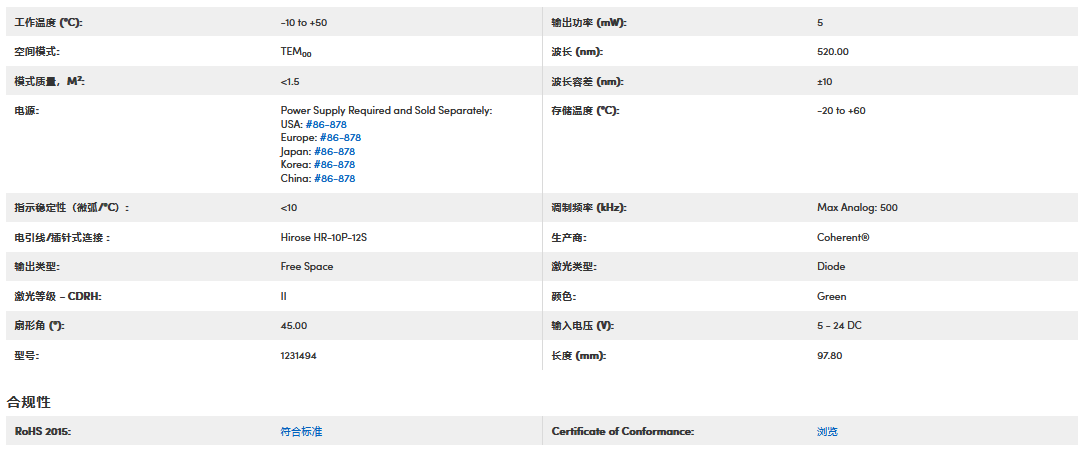Click the Coherent® manufacturer value
1082x469 pixels.
[x=843, y=238]
